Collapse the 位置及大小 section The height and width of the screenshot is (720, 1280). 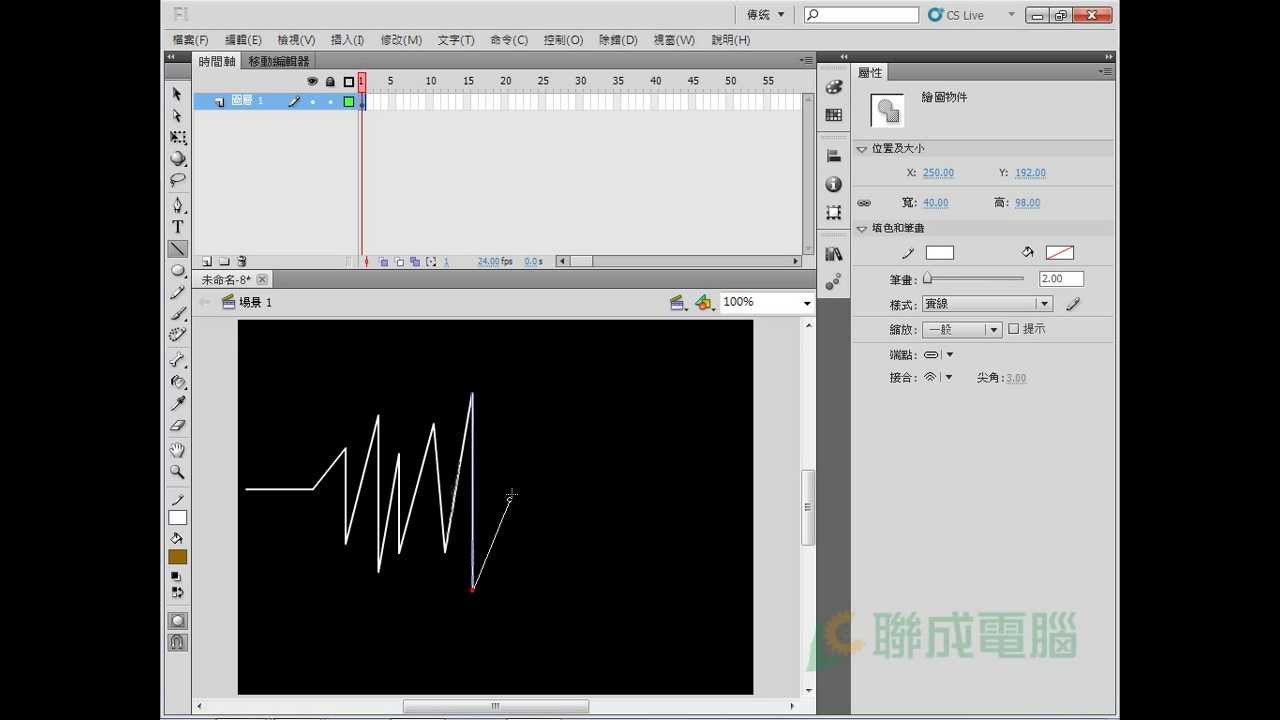coord(862,149)
